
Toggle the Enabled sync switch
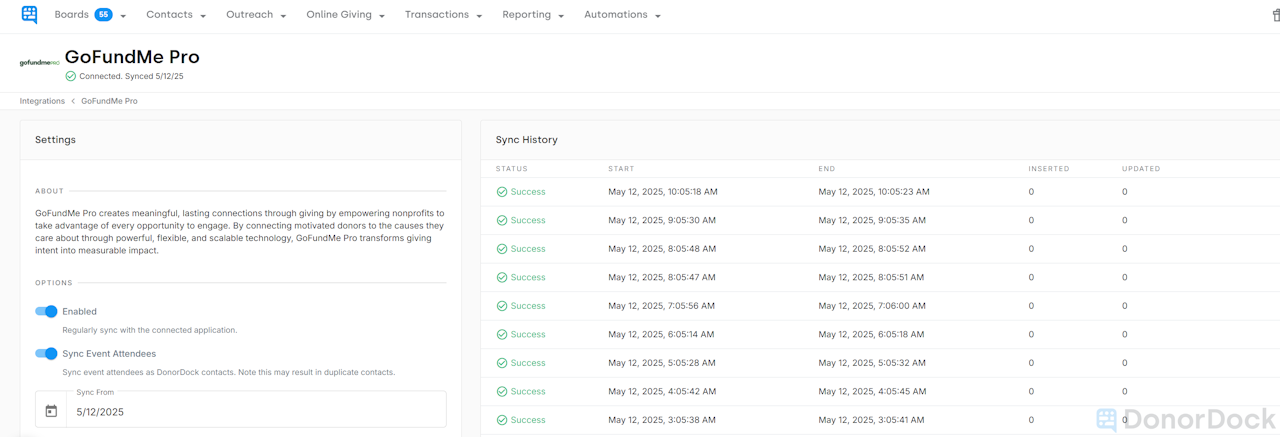tap(46, 311)
